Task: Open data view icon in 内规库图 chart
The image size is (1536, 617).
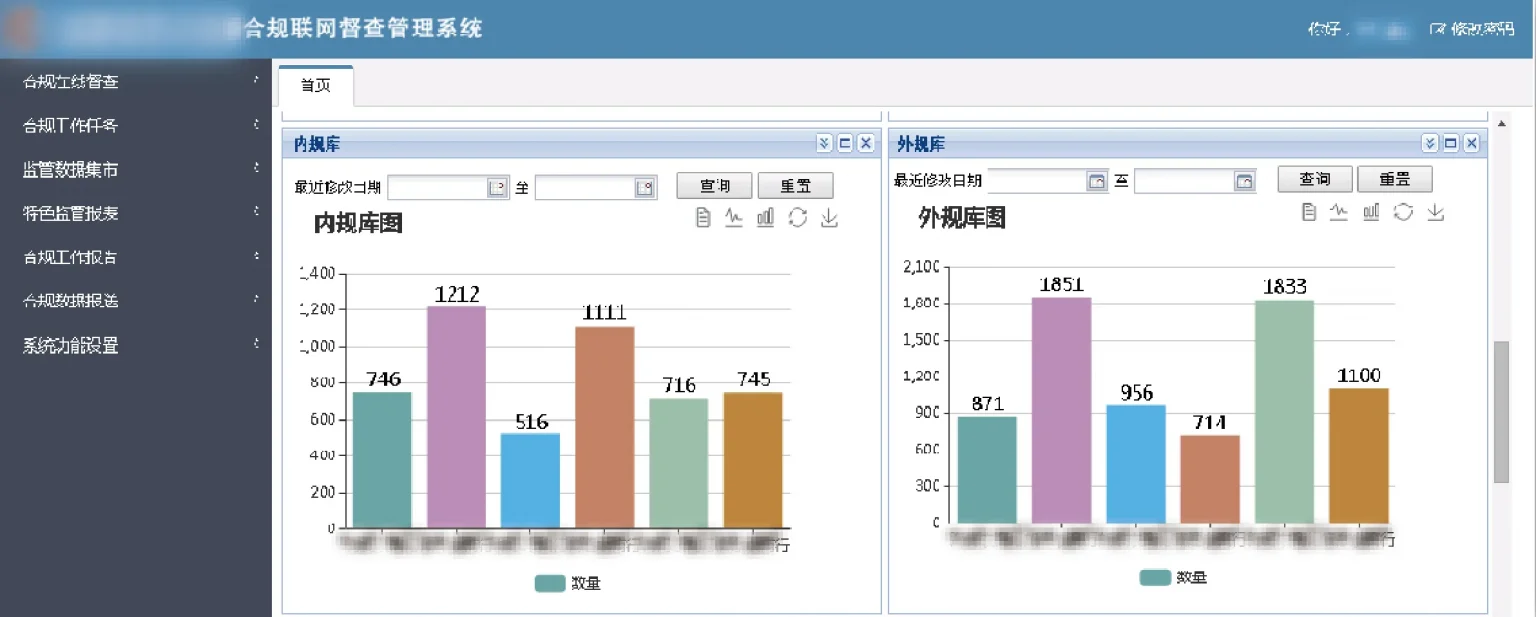Action: [x=703, y=218]
